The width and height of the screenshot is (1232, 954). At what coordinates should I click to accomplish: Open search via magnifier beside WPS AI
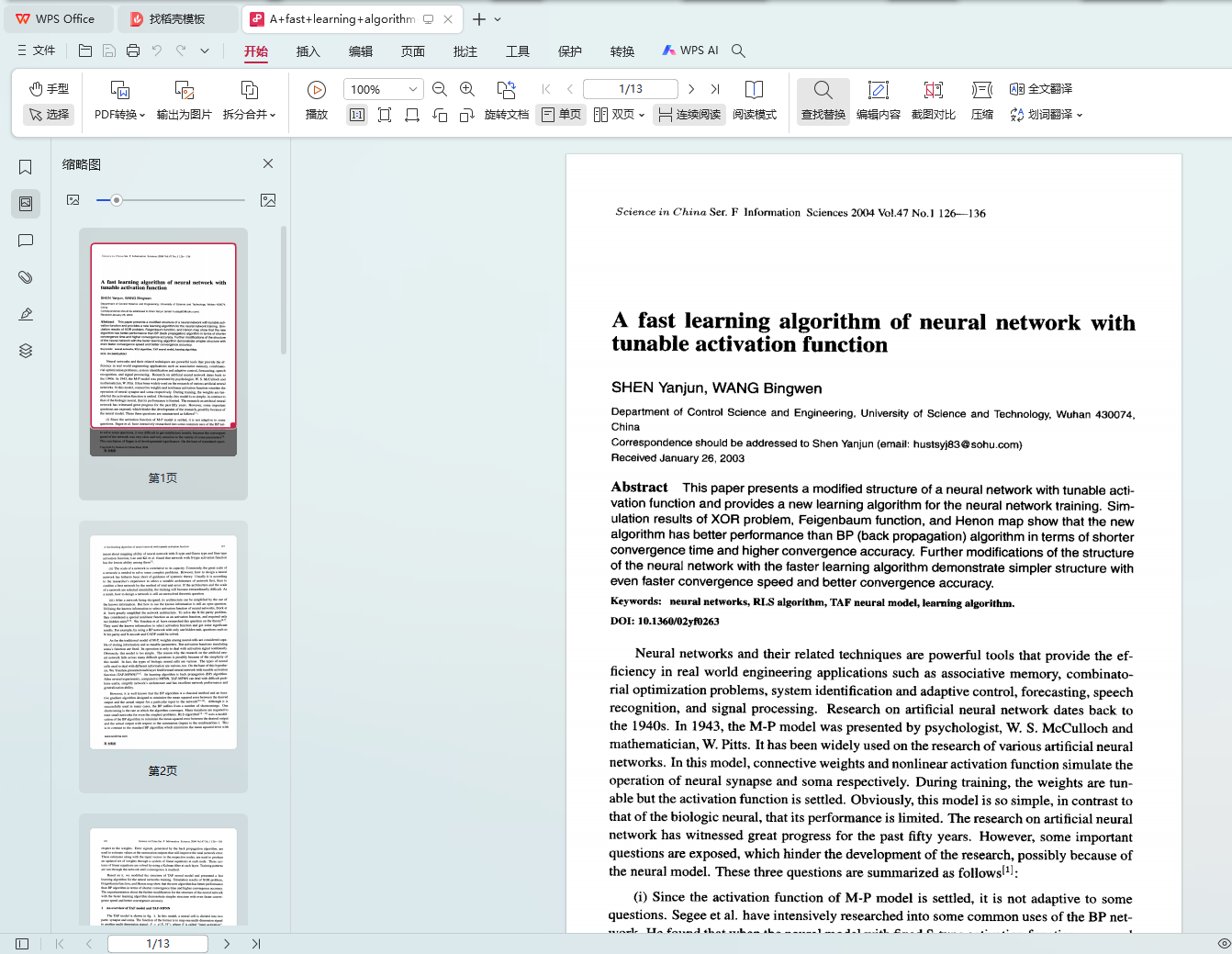click(738, 51)
